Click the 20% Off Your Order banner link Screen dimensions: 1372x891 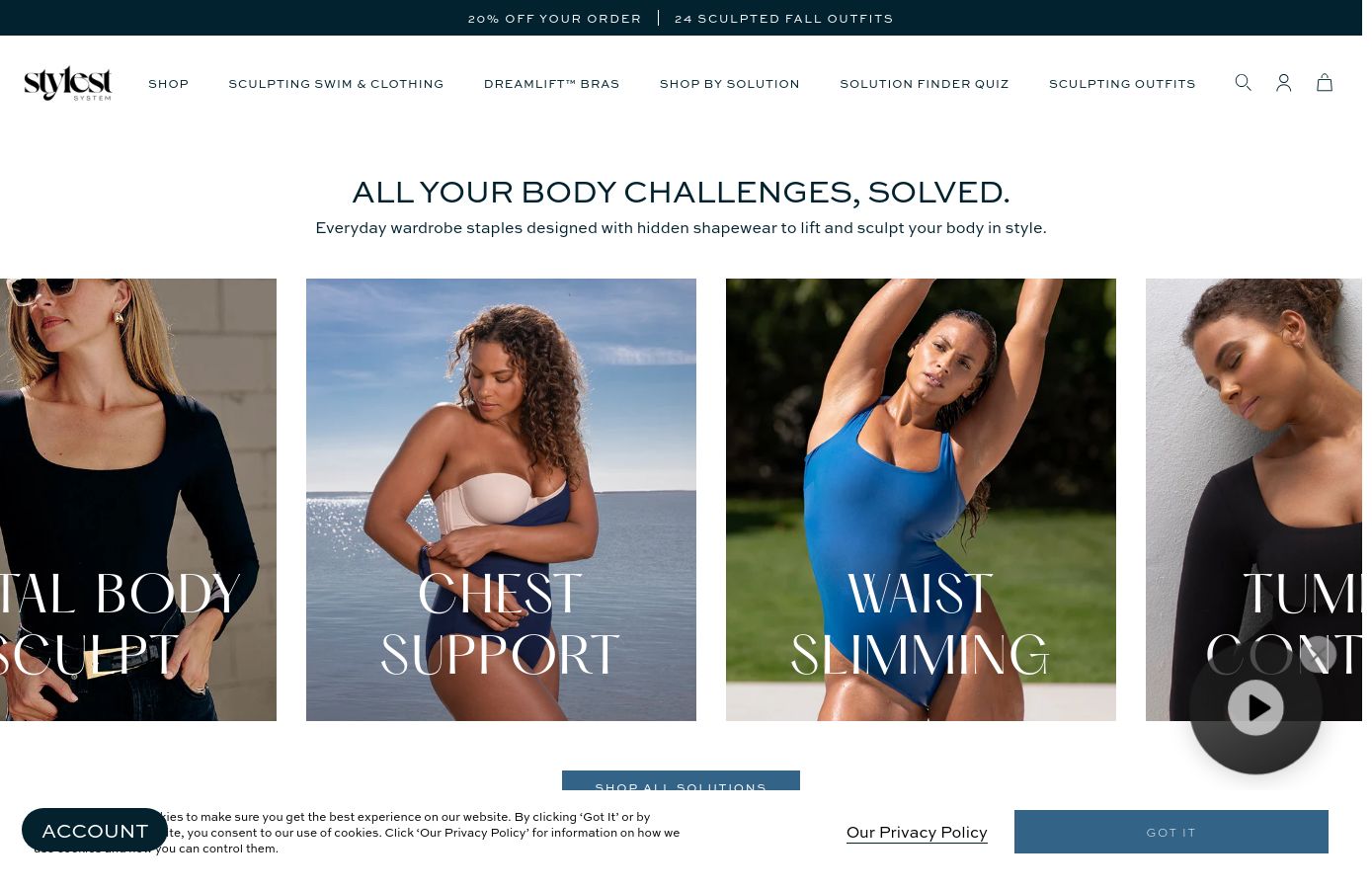[x=554, y=18]
